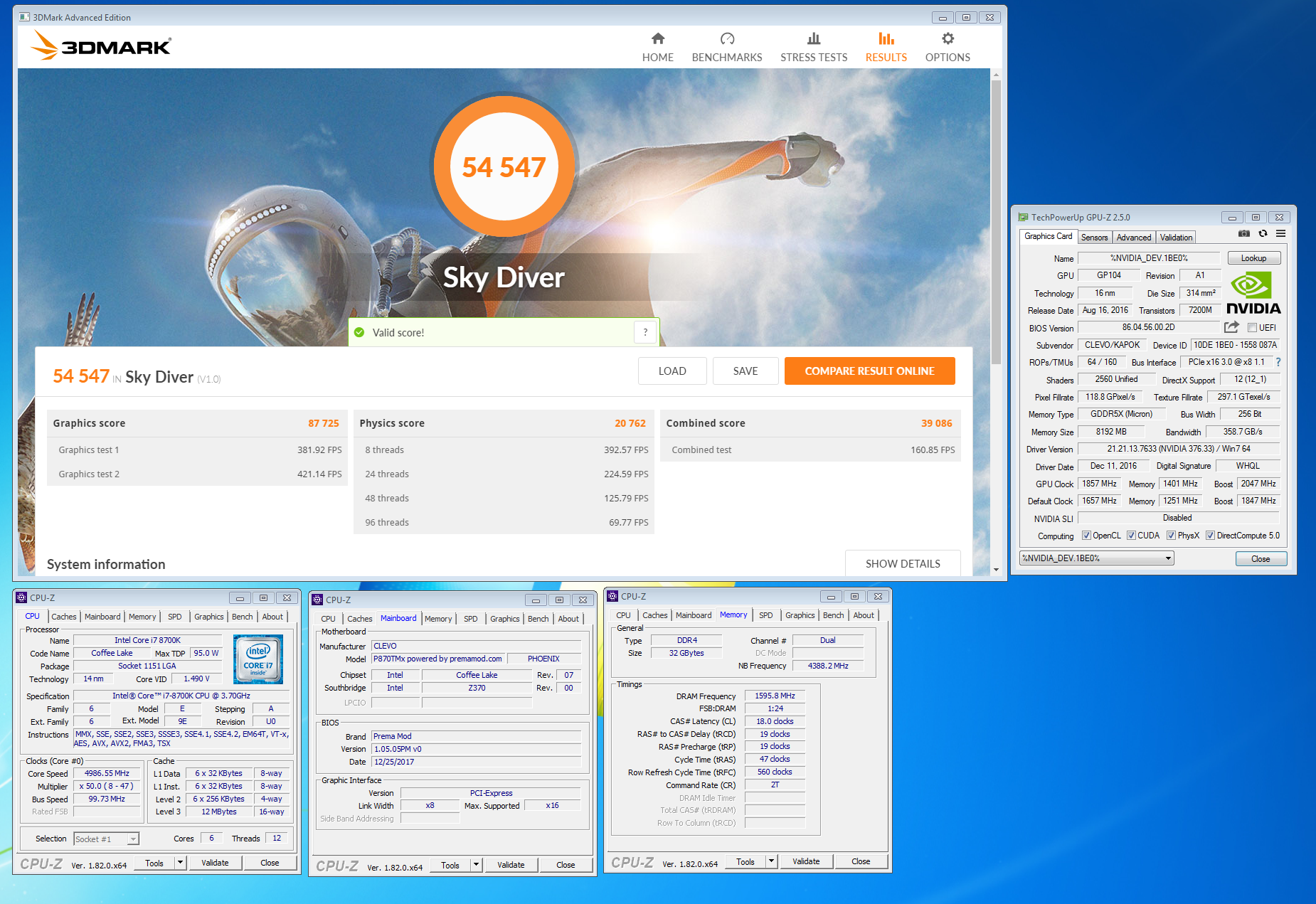Open the Benchmarks gauge icon in 3DMark

727,38
